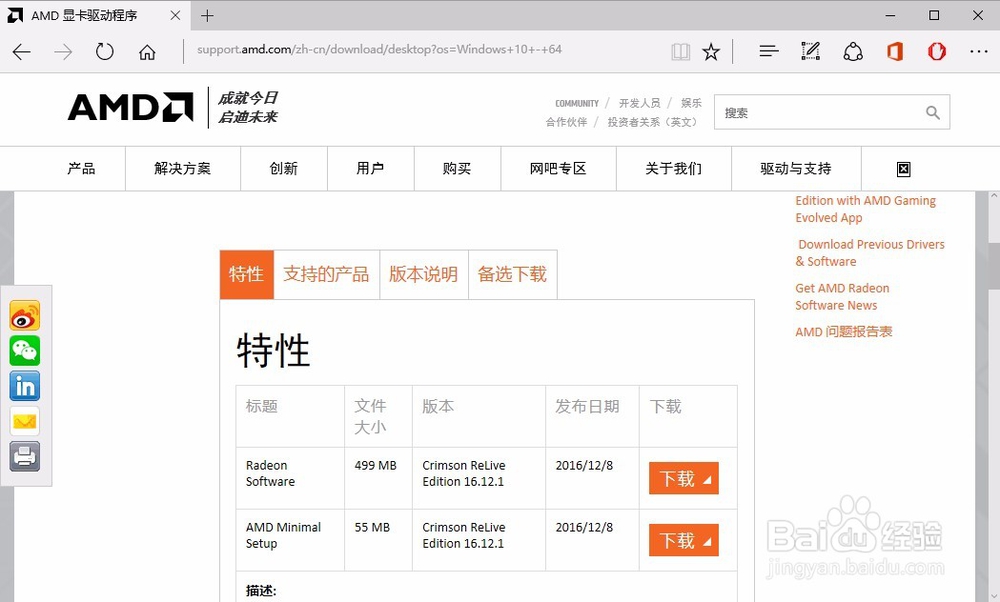Refresh the current page
The image size is (1000, 602).
(104, 51)
